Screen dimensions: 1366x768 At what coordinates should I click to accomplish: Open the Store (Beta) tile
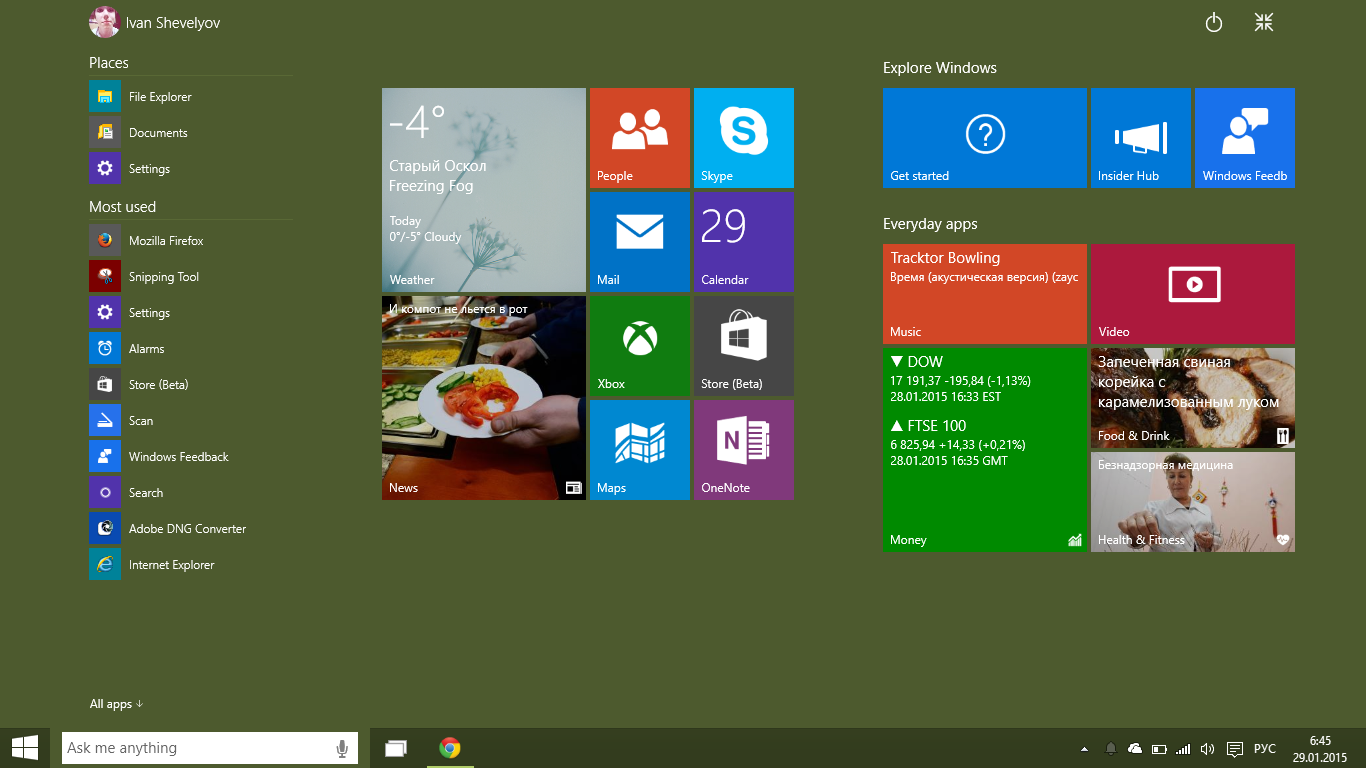click(x=744, y=346)
